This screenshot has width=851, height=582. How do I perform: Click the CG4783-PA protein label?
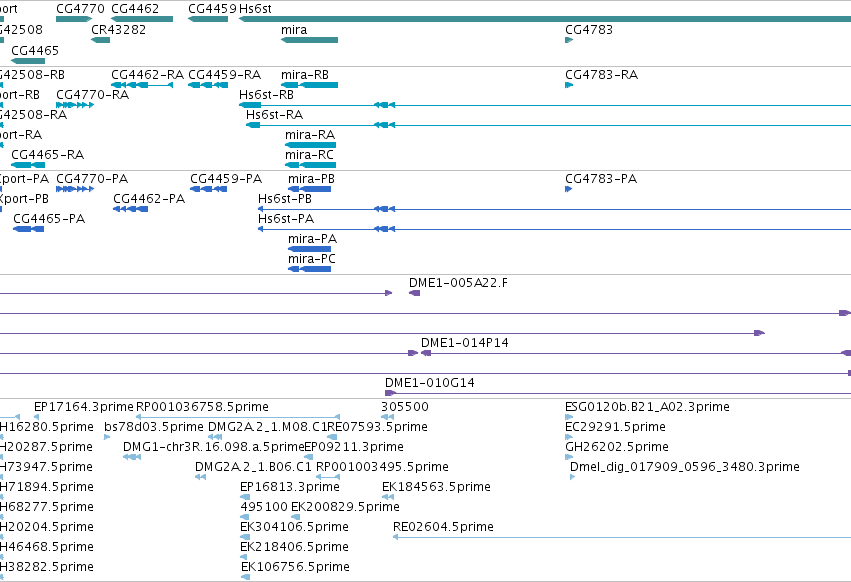pyautogui.click(x=601, y=179)
